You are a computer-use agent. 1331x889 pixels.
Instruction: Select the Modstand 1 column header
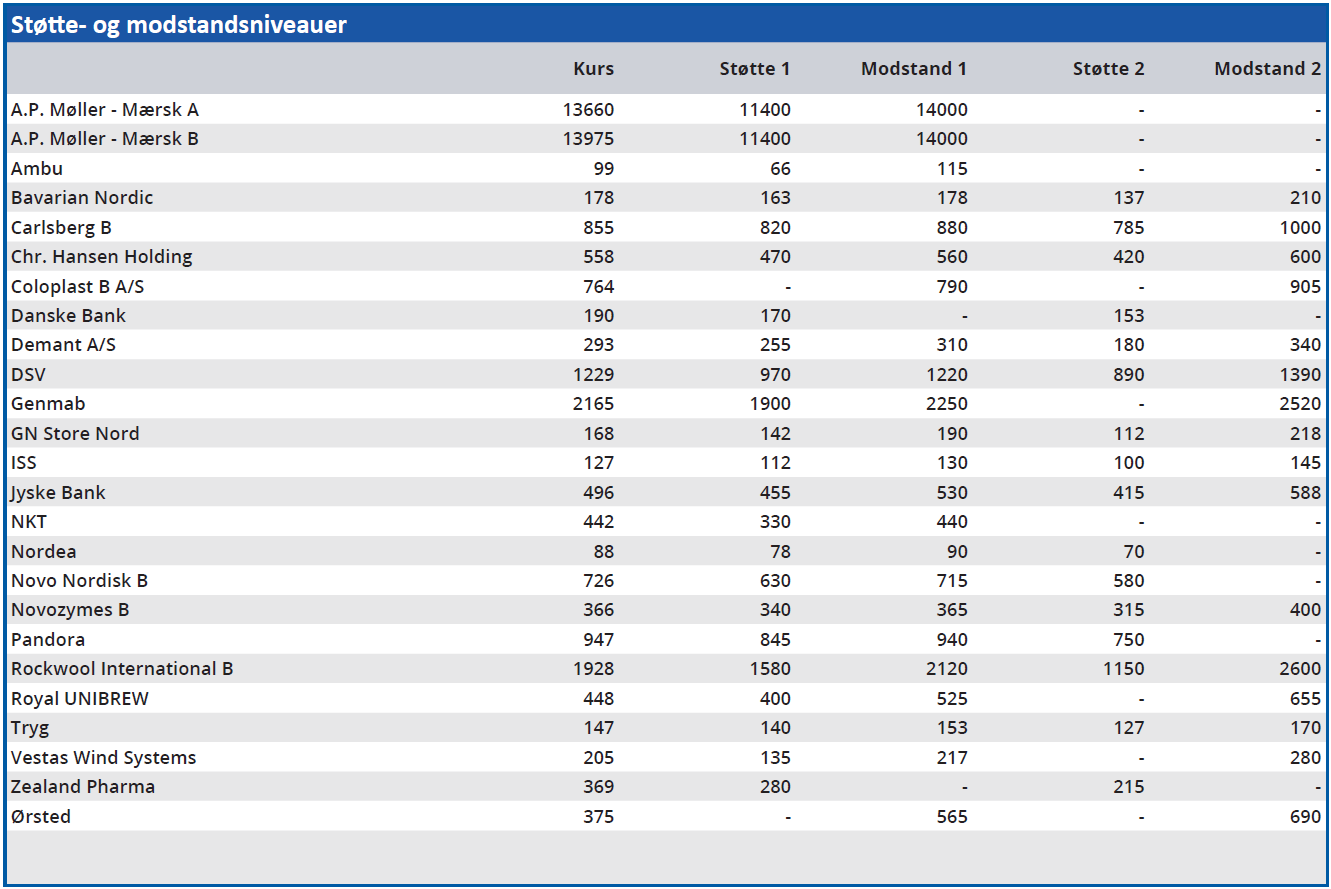913,69
